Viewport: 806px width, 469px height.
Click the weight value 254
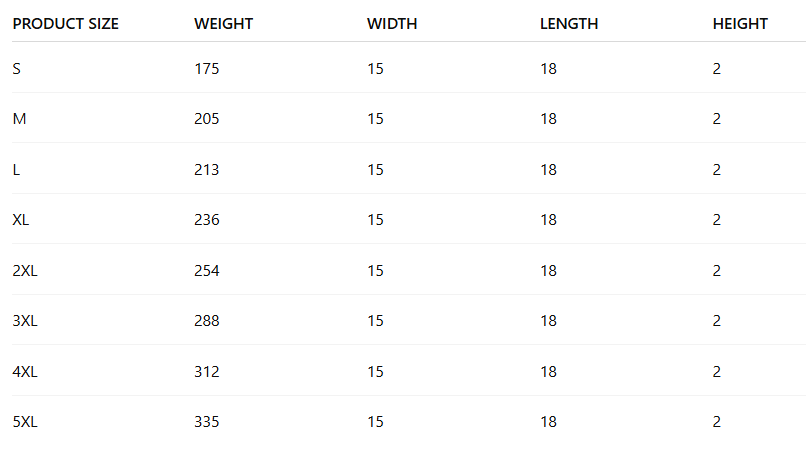(x=207, y=271)
